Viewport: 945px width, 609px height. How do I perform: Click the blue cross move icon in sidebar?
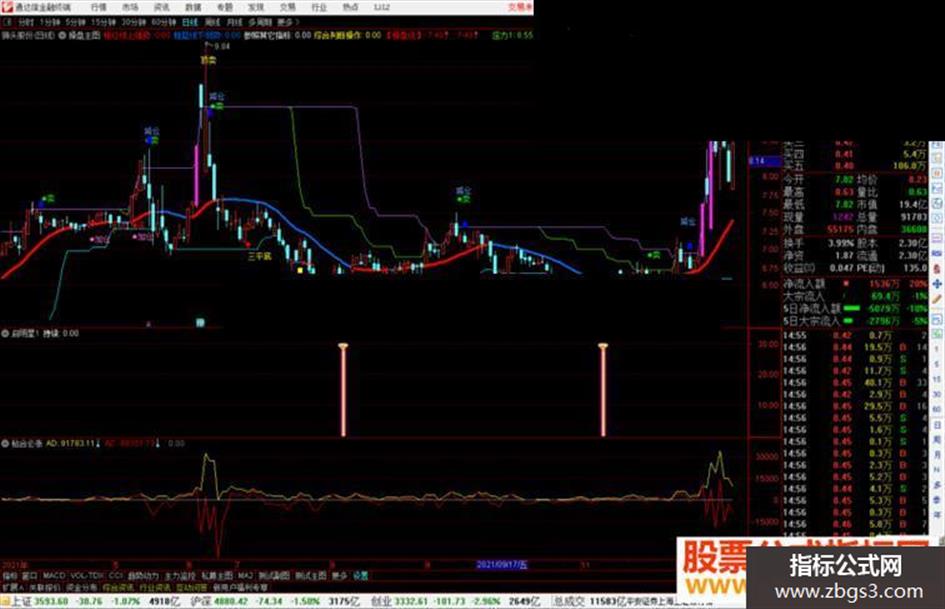[x=937, y=283]
